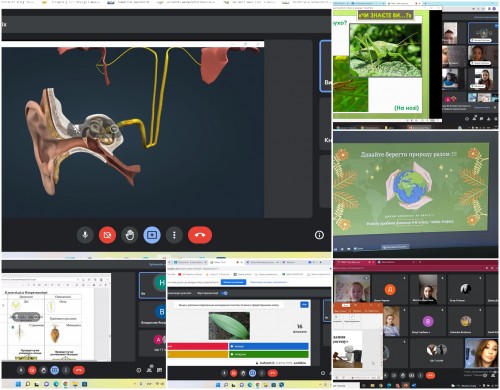
Task: Open more options in the ear anatomy Meet window
Action: (x=174, y=235)
